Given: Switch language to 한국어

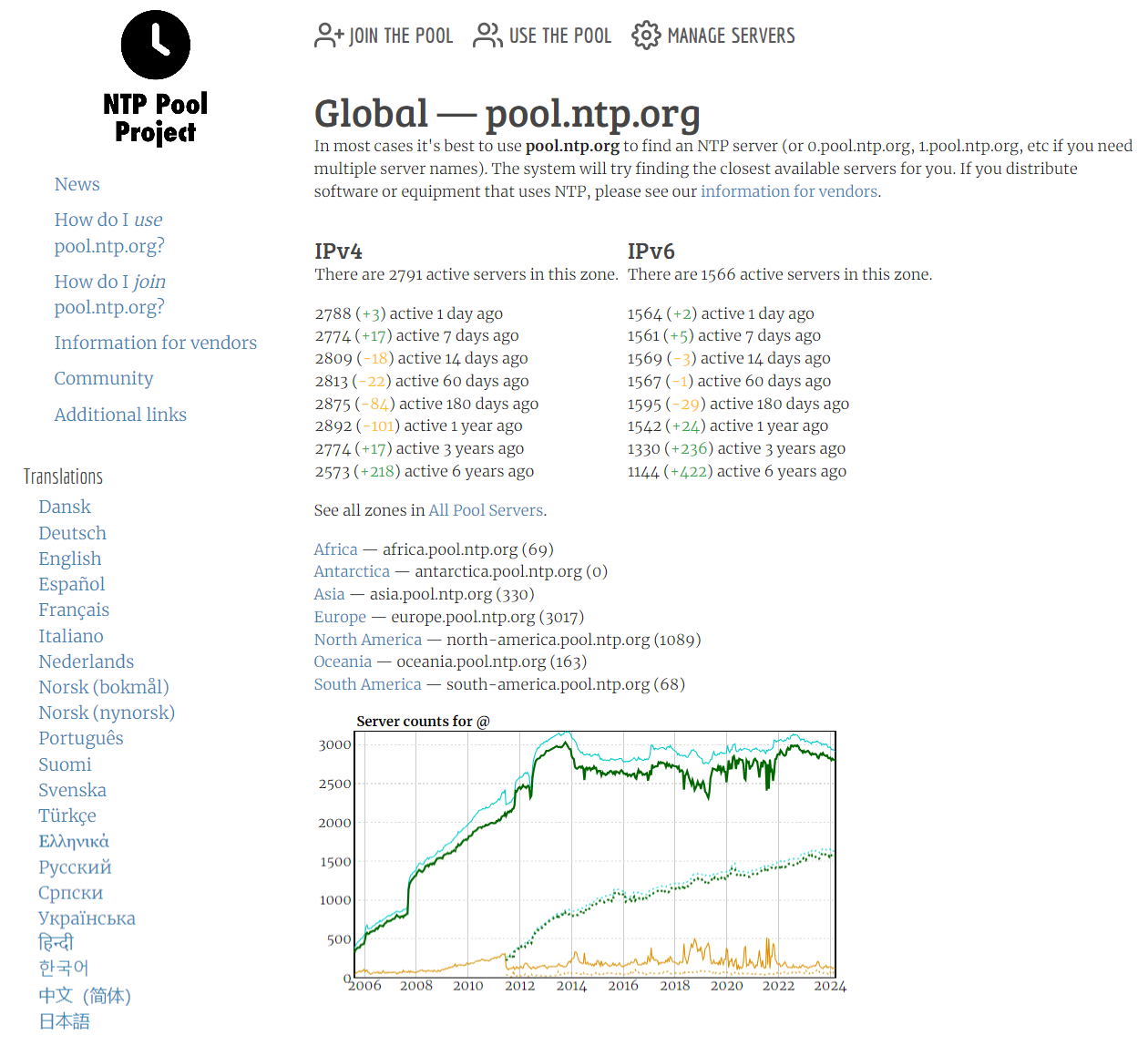Looking at the screenshot, I should [63, 968].
